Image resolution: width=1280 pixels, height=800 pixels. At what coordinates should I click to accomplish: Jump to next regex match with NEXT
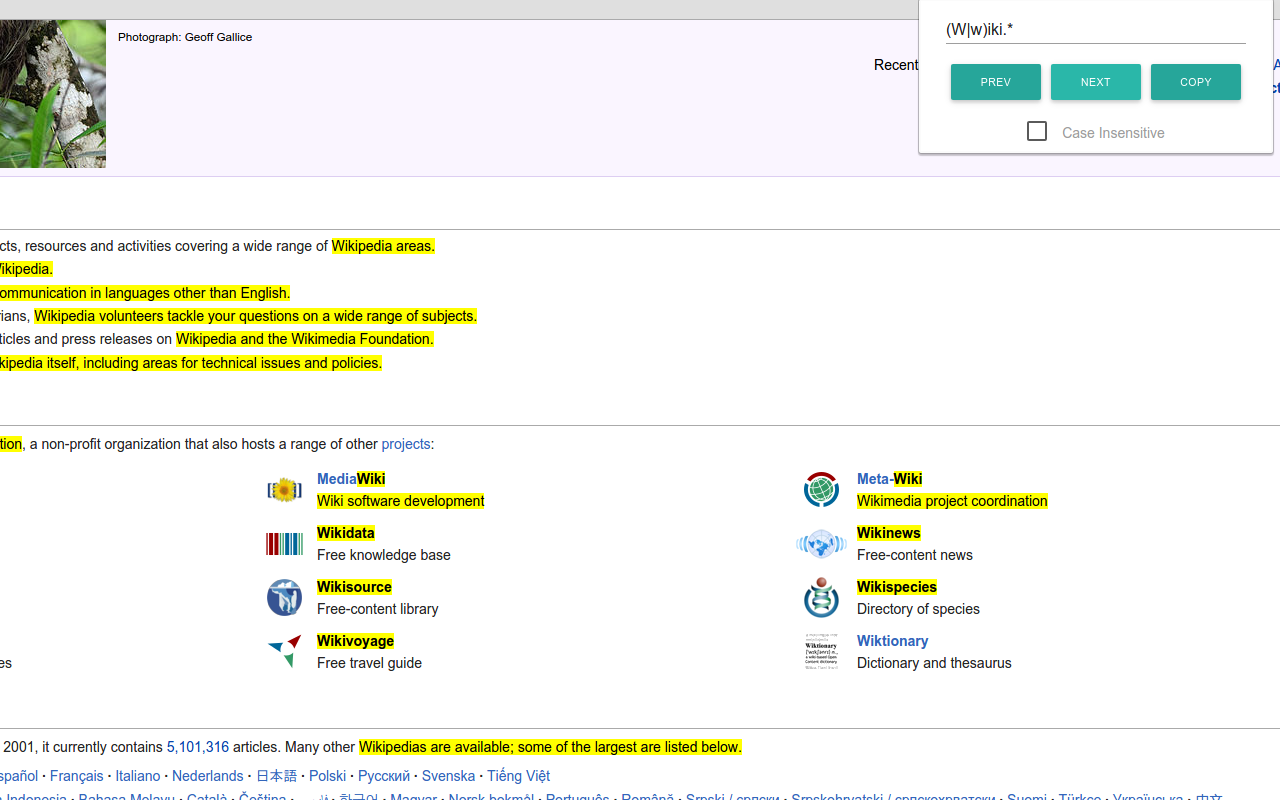point(1096,82)
